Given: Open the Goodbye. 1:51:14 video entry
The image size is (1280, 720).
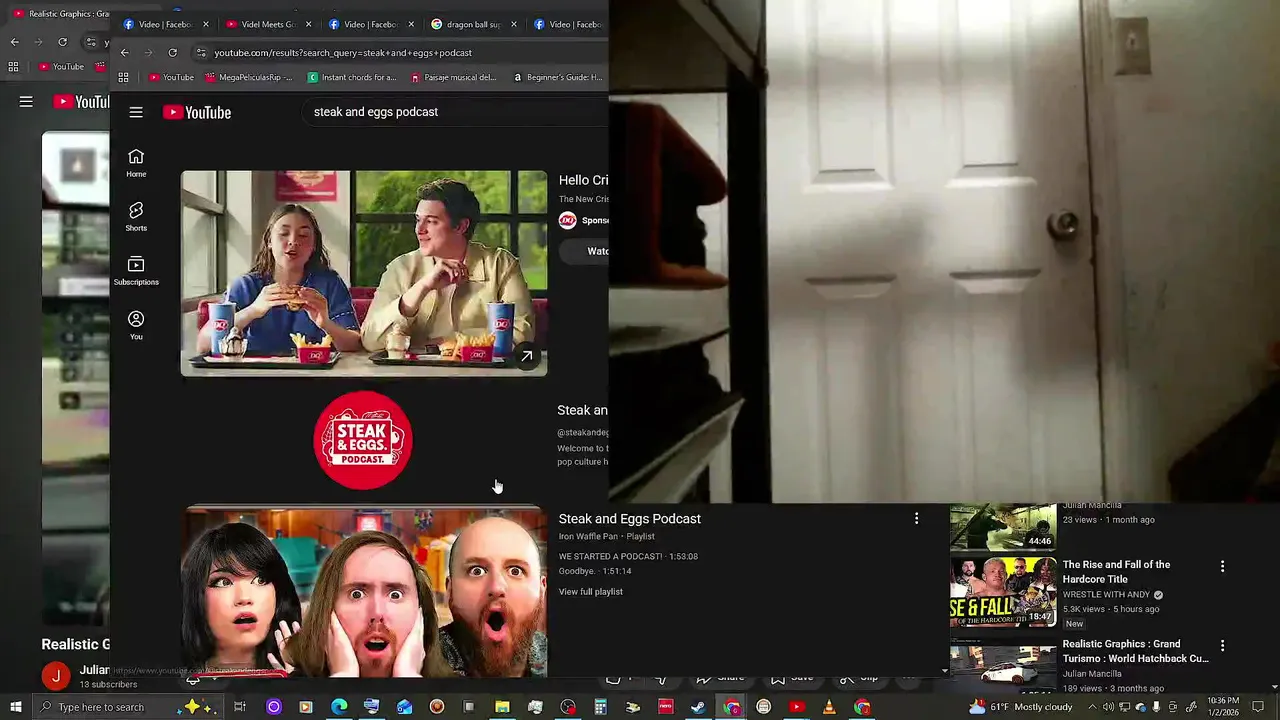Looking at the screenshot, I should pyautogui.click(x=595, y=571).
